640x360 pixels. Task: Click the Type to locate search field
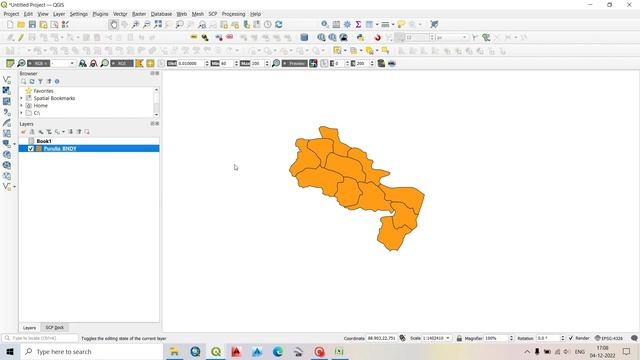[40, 338]
